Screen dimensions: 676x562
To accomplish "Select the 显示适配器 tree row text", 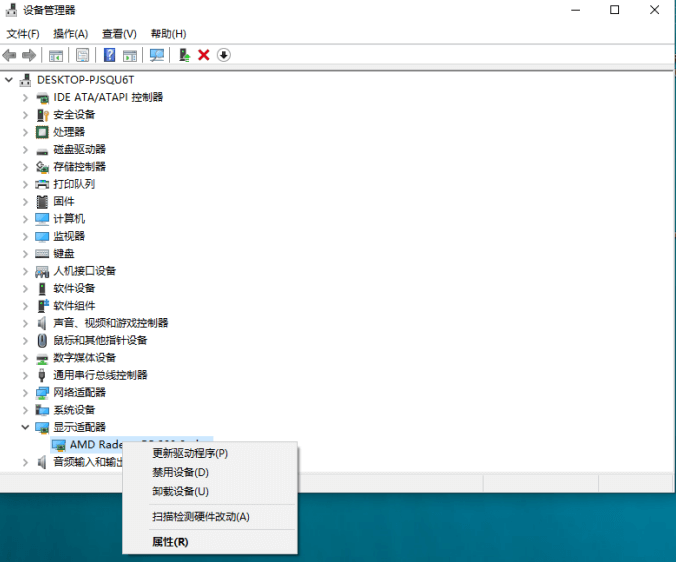I will 79,427.
